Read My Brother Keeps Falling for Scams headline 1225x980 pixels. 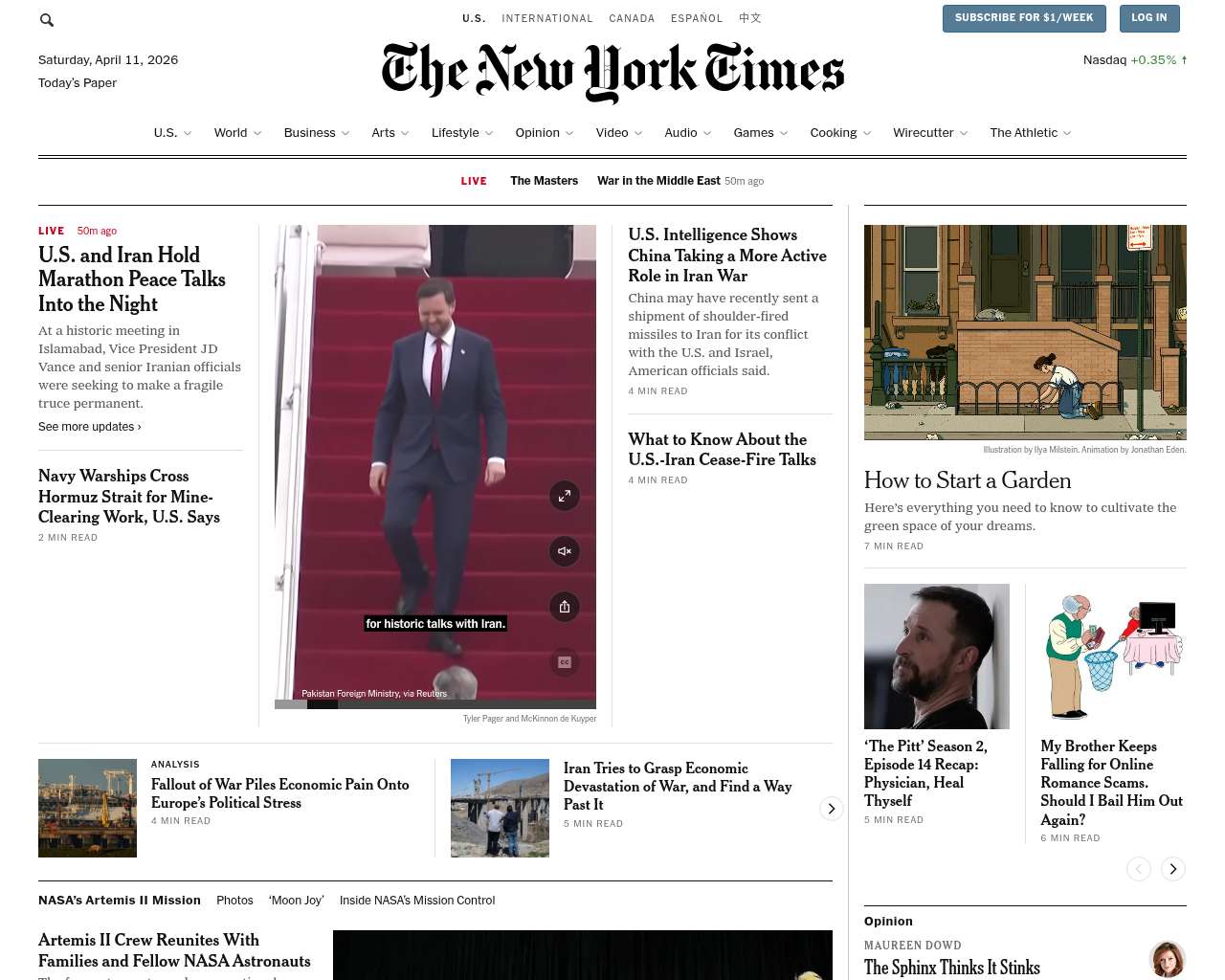[1112, 783]
